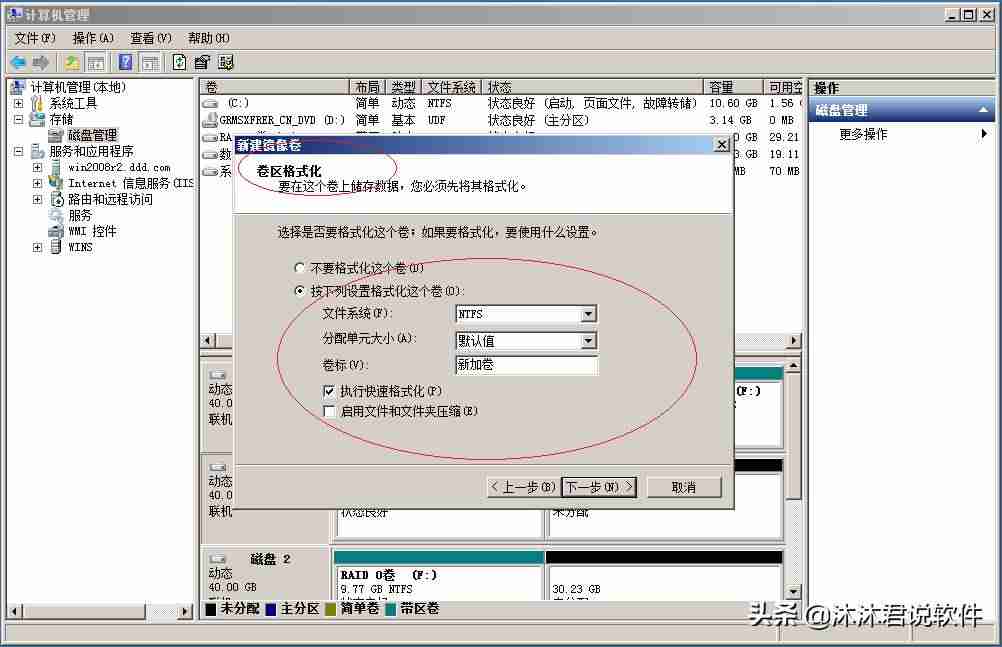
Task: Click the 卷标 text field 新加卷
Action: (x=527, y=364)
